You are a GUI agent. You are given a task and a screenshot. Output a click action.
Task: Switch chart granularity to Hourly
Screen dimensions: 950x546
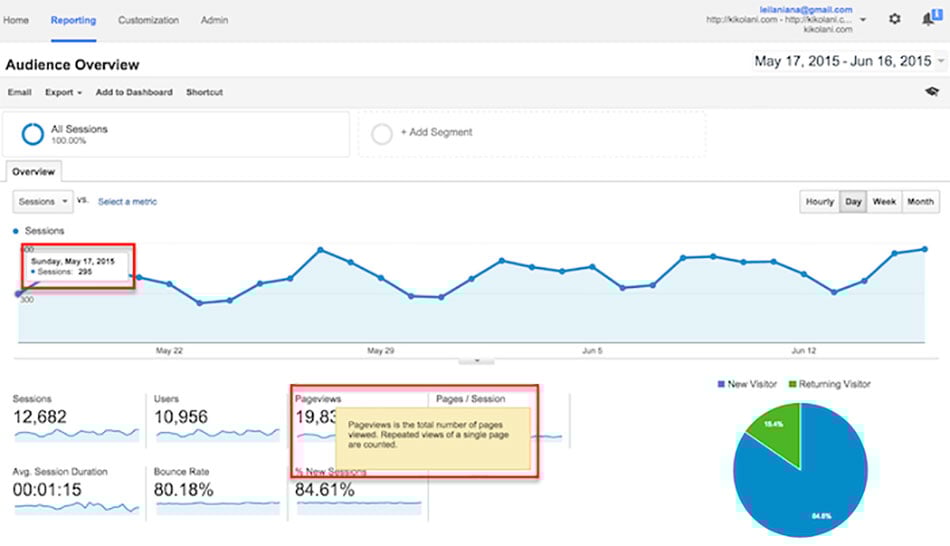pyautogui.click(x=819, y=202)
